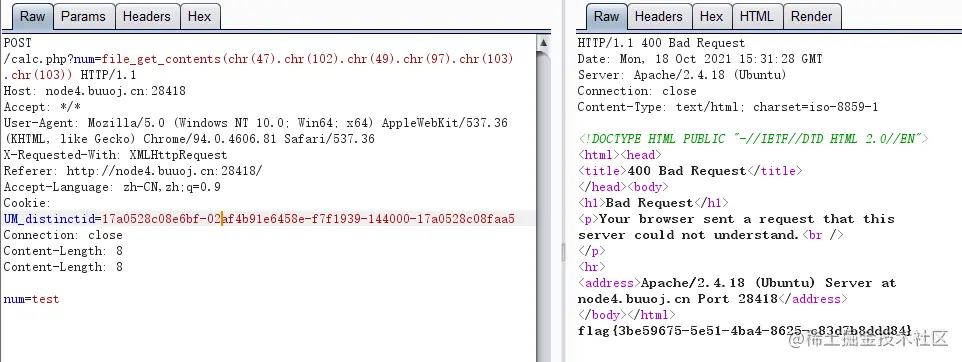Image resolution: width=962 pixels, height=362 pixels.
Task: Click the response Date header line
Action: pos(700,59)
